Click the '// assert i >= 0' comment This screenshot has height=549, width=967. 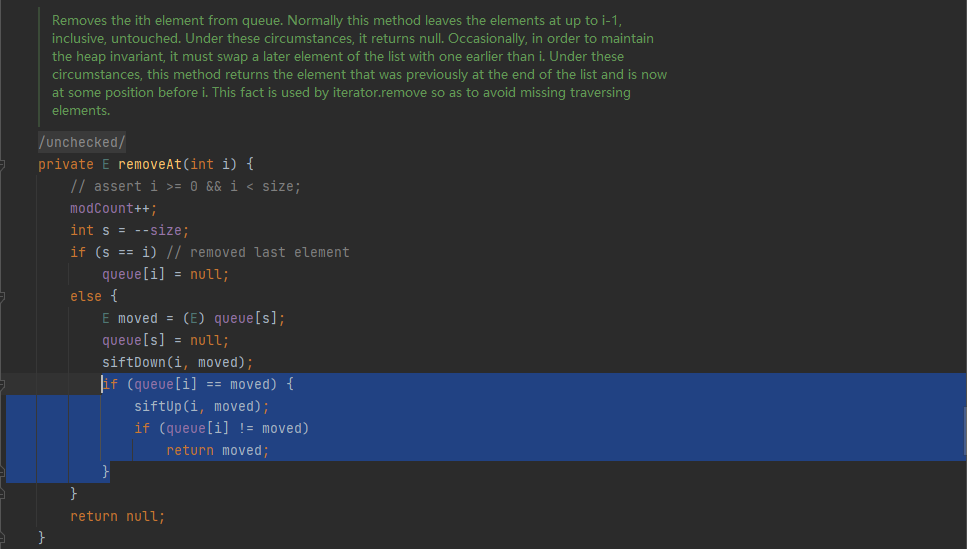tap(185, 186)
